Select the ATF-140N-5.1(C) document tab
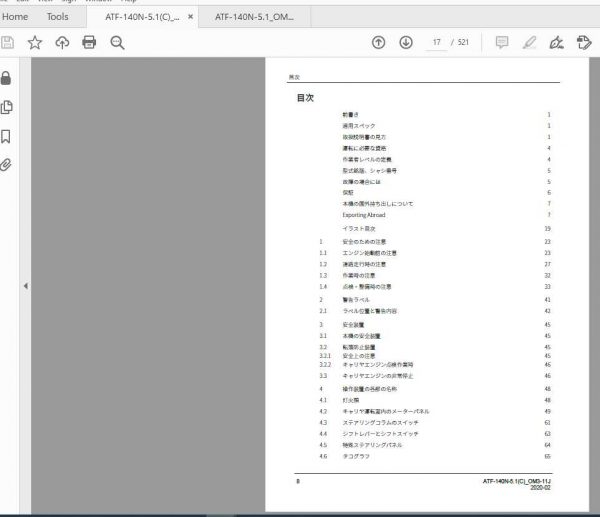 (x=142, y=17)
